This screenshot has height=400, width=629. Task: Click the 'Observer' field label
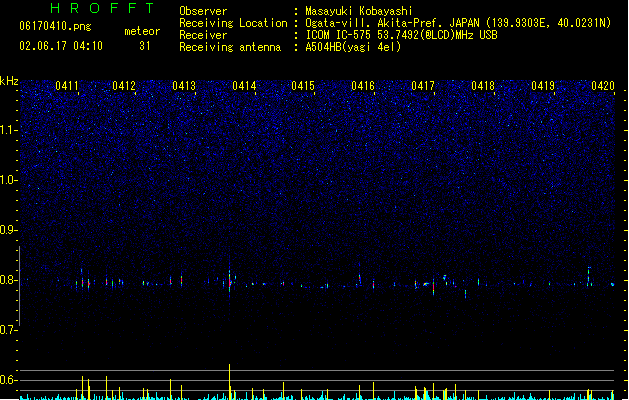[203, 11]
